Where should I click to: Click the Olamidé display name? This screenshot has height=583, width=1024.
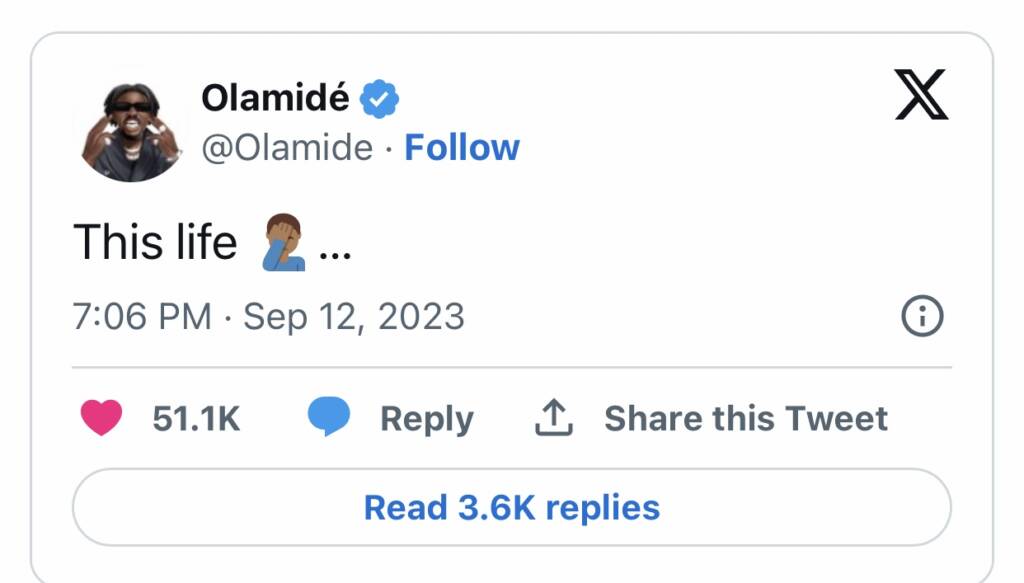pos(276,98)
